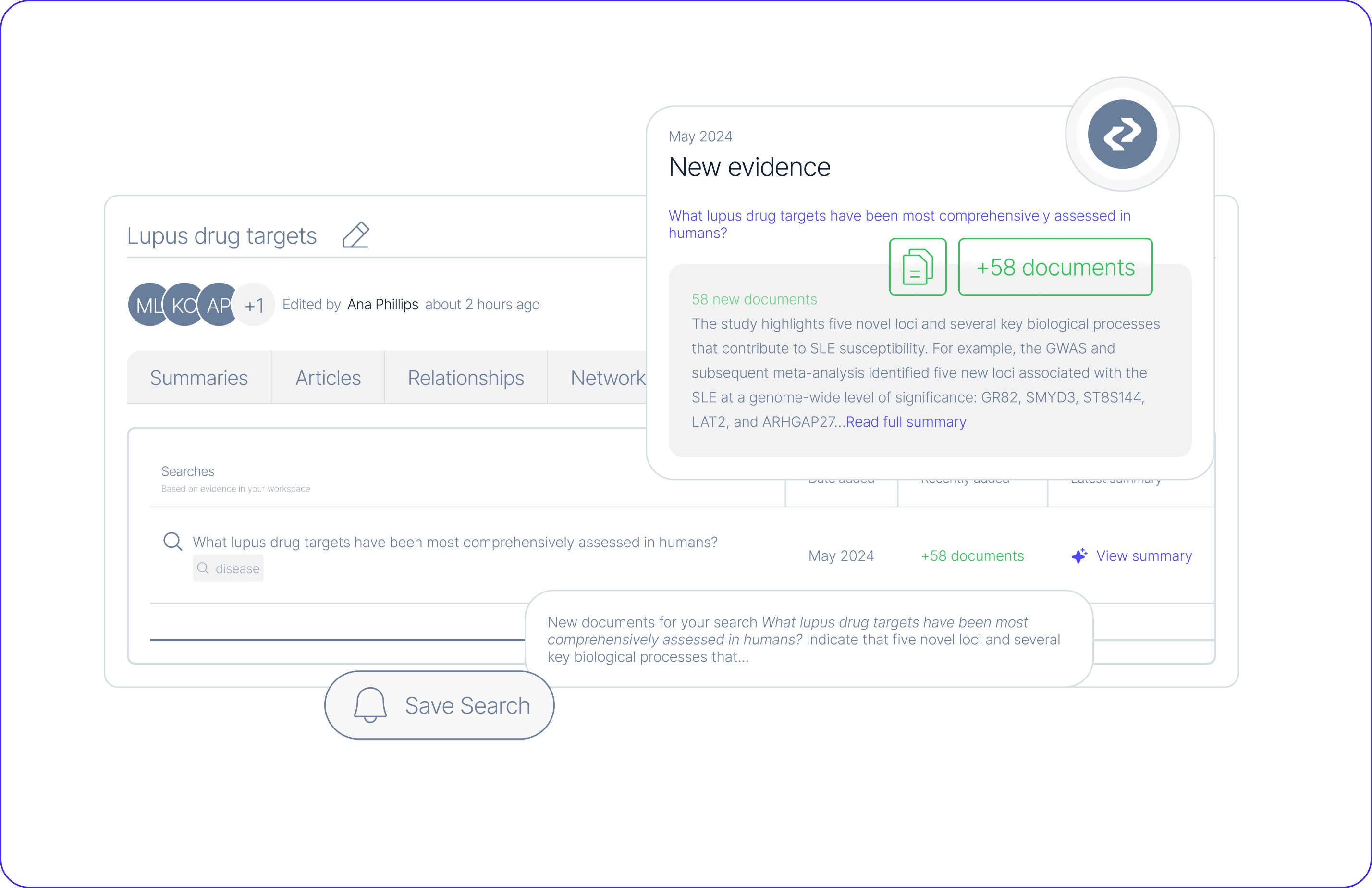Click the ML user avatar
1372x888 pixels.
pos(146,305)
